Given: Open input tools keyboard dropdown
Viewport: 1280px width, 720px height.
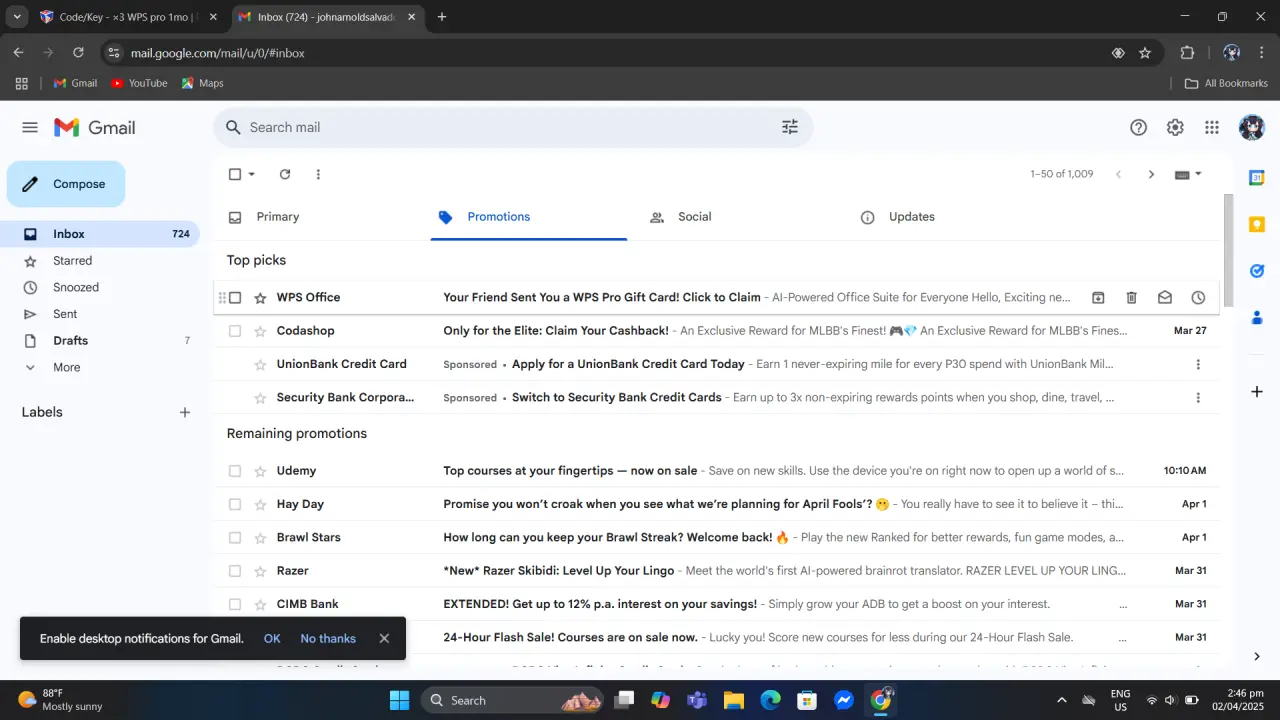Looking at the screenshot, I should [1188, 174].
